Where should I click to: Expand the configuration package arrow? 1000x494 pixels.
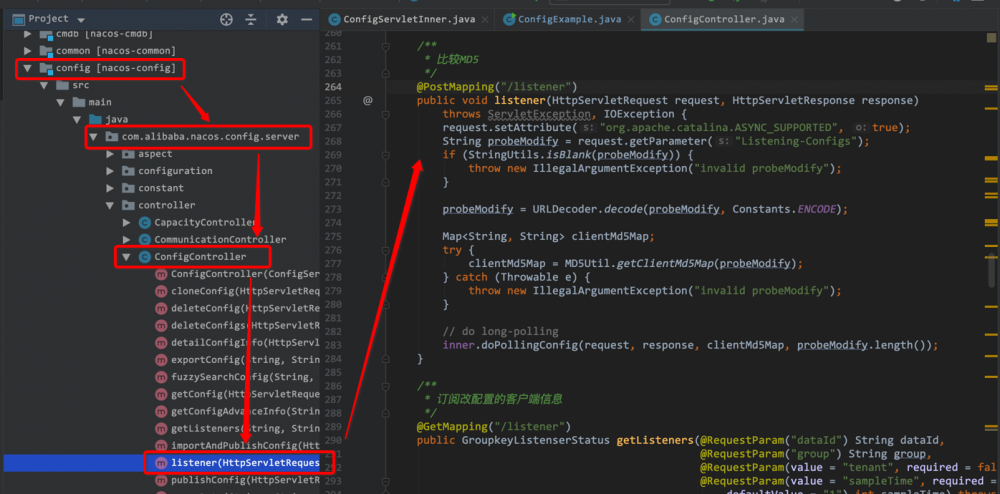tap(110, 171)
